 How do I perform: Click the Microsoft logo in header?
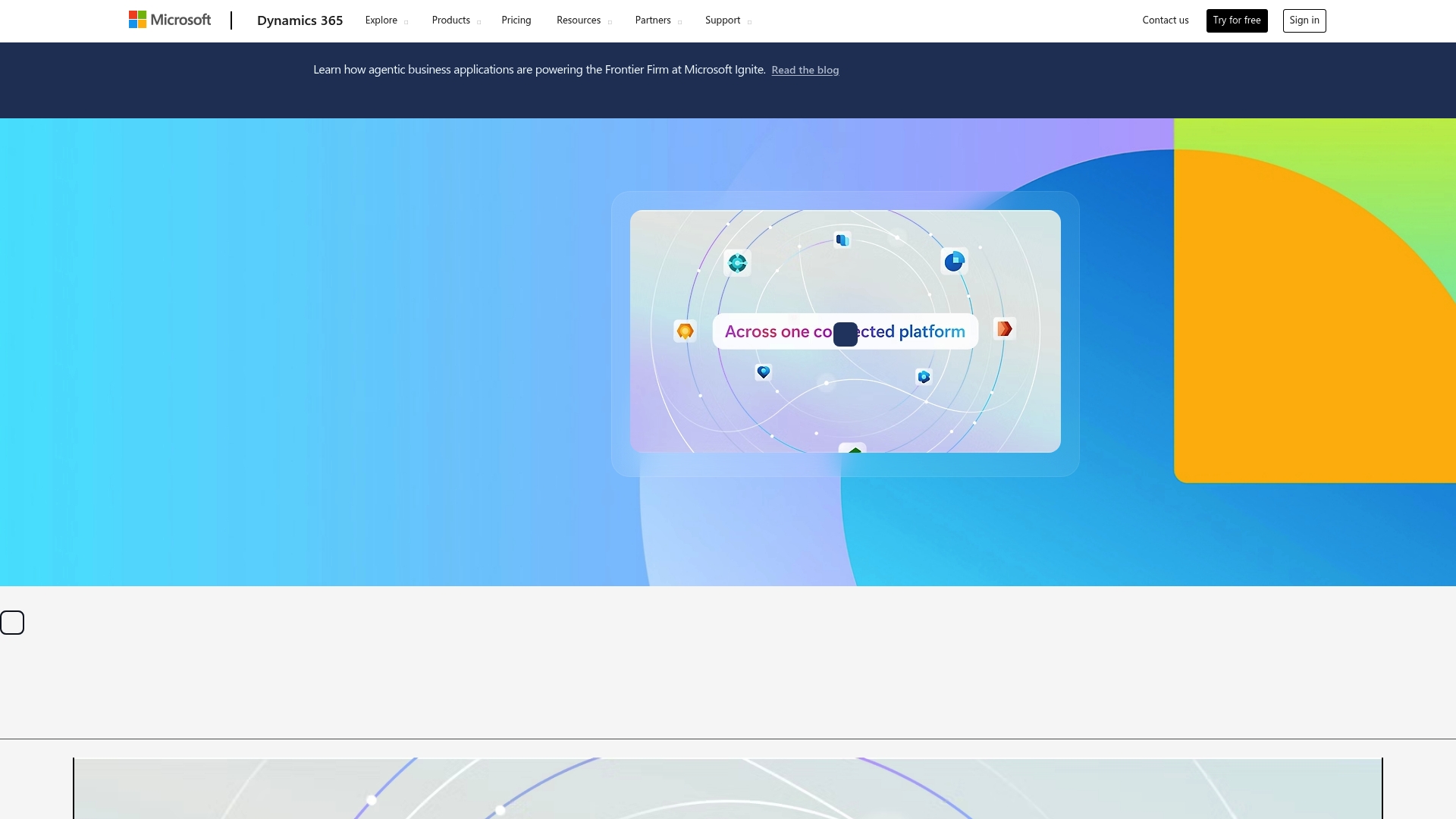pyautogui.click(x=170, y=20)
